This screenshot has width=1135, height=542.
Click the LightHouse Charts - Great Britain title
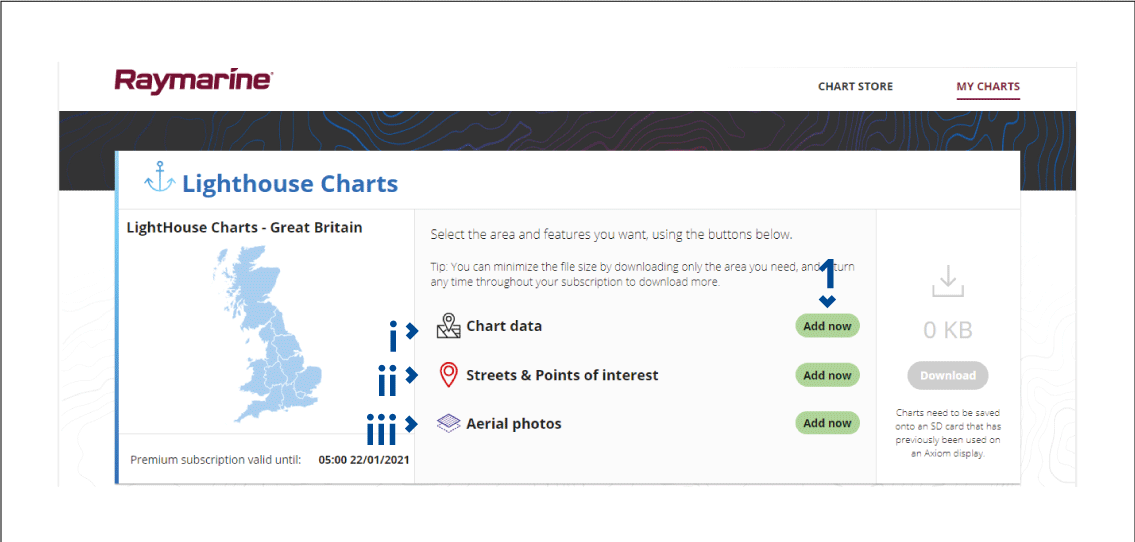(x=245, y=227)
